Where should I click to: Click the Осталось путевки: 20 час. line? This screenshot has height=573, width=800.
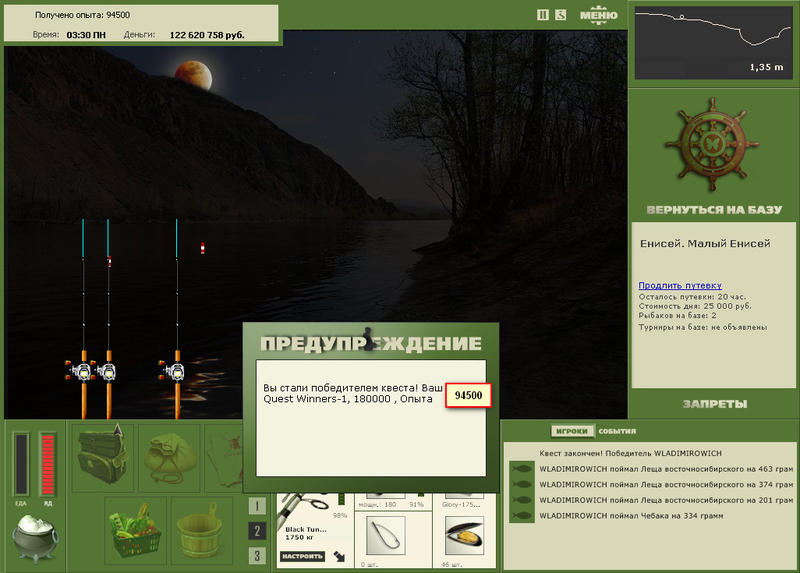point(692,296)
